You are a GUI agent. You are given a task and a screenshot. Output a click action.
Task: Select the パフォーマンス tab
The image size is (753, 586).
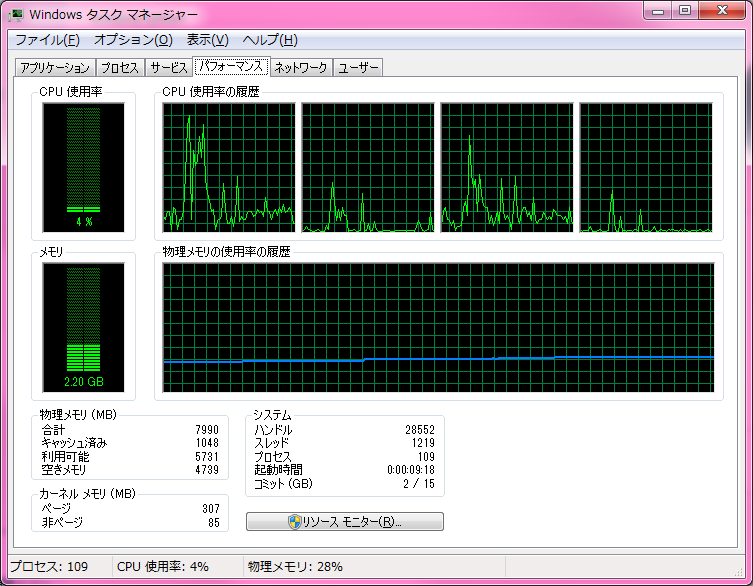[x=231, y=66]
